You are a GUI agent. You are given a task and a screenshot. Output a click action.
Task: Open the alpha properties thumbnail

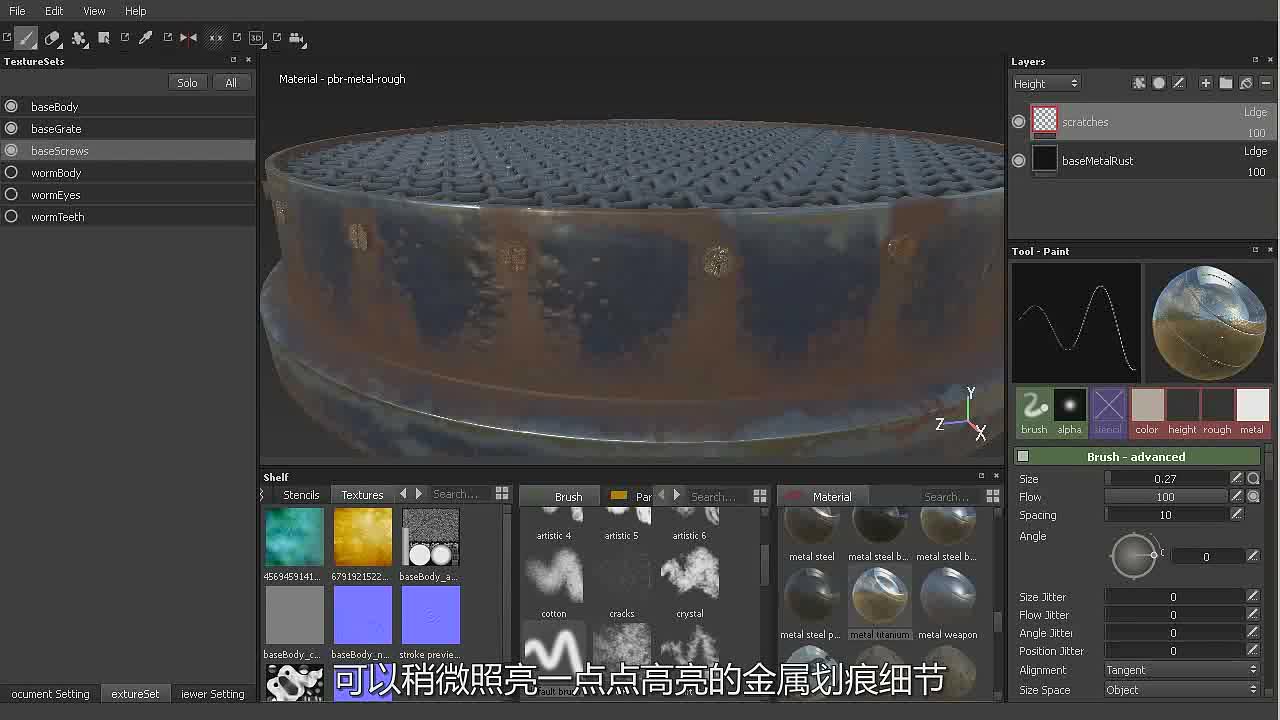(1070, 413)
